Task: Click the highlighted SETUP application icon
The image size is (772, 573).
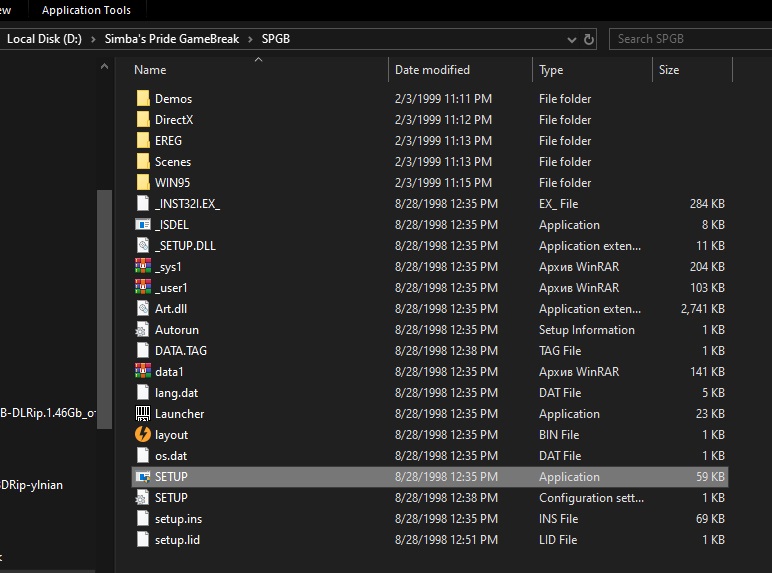Action: click(142, 477)
